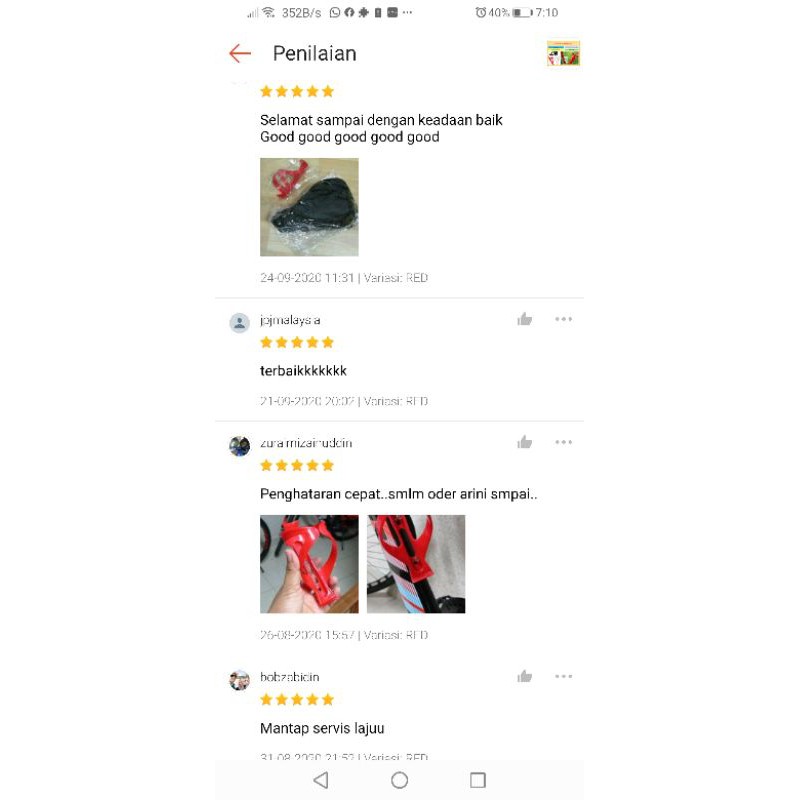Open the product thumbnail beside Penilaian
Screen dimensions: 800x800
(x=563, y=53)
